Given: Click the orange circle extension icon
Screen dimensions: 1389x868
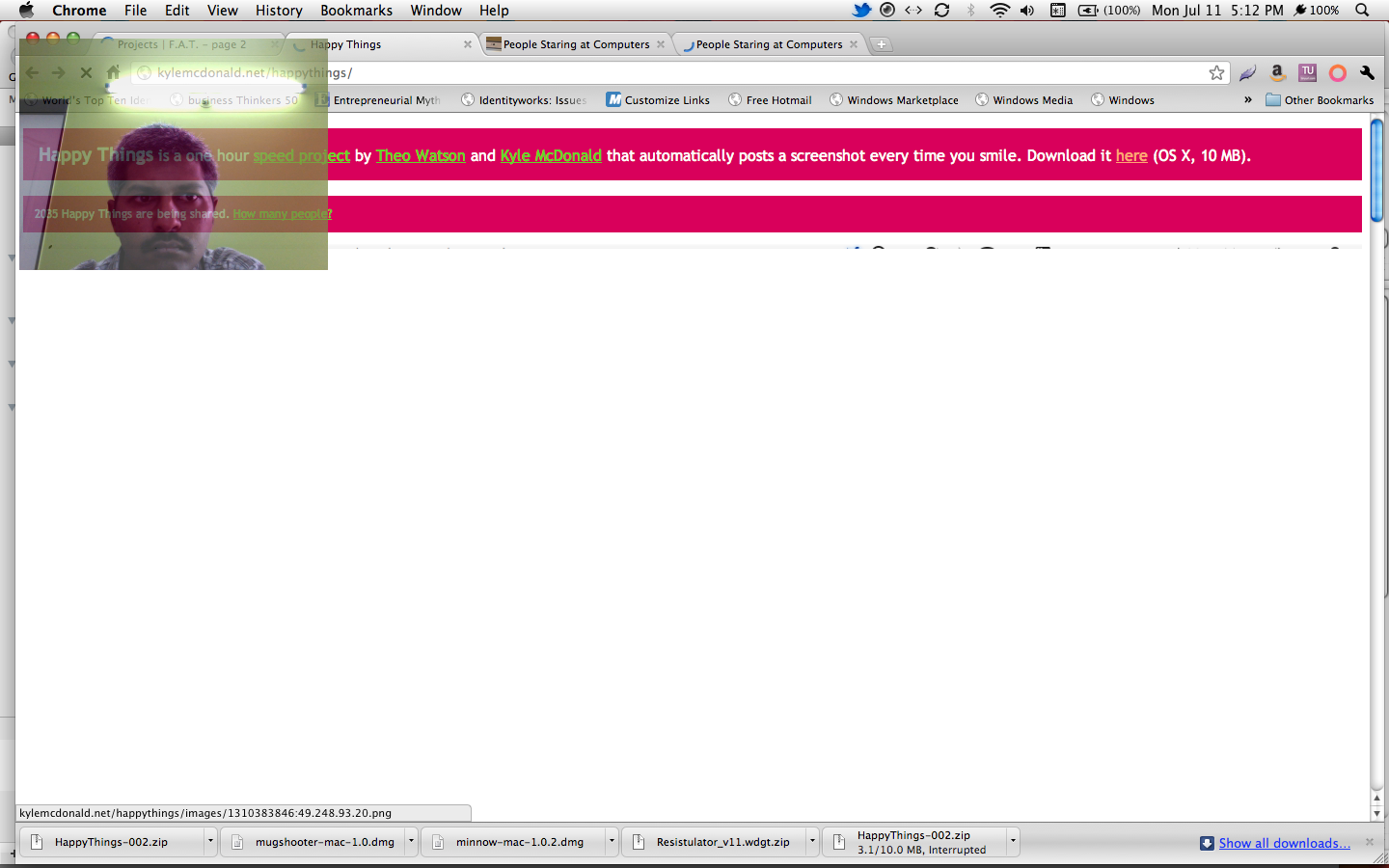Looking at the screenshot, I should 1337,73.
